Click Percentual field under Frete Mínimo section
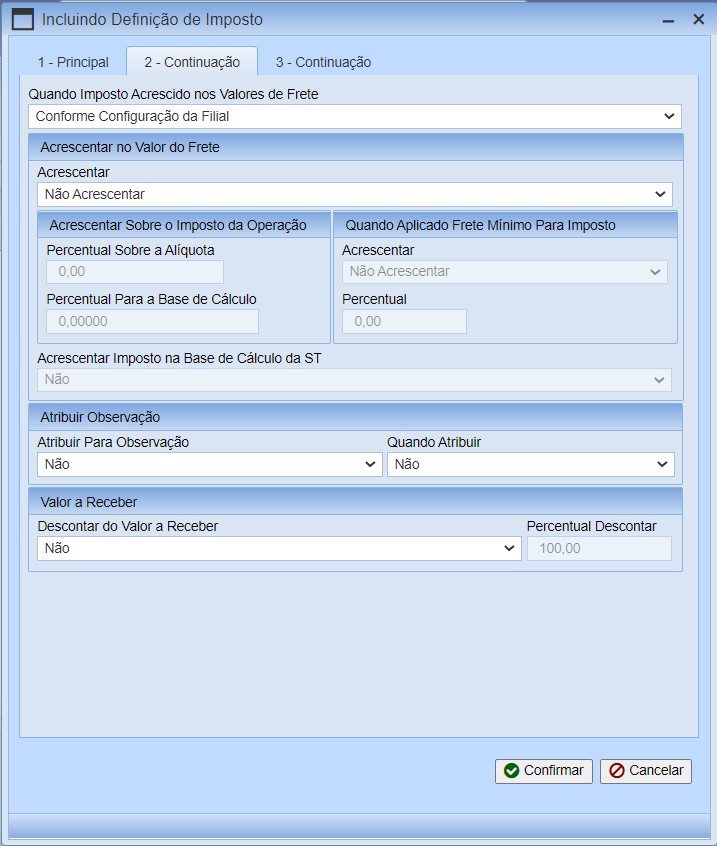The width and height of the screenshot is (717, 846). (404, 321)
